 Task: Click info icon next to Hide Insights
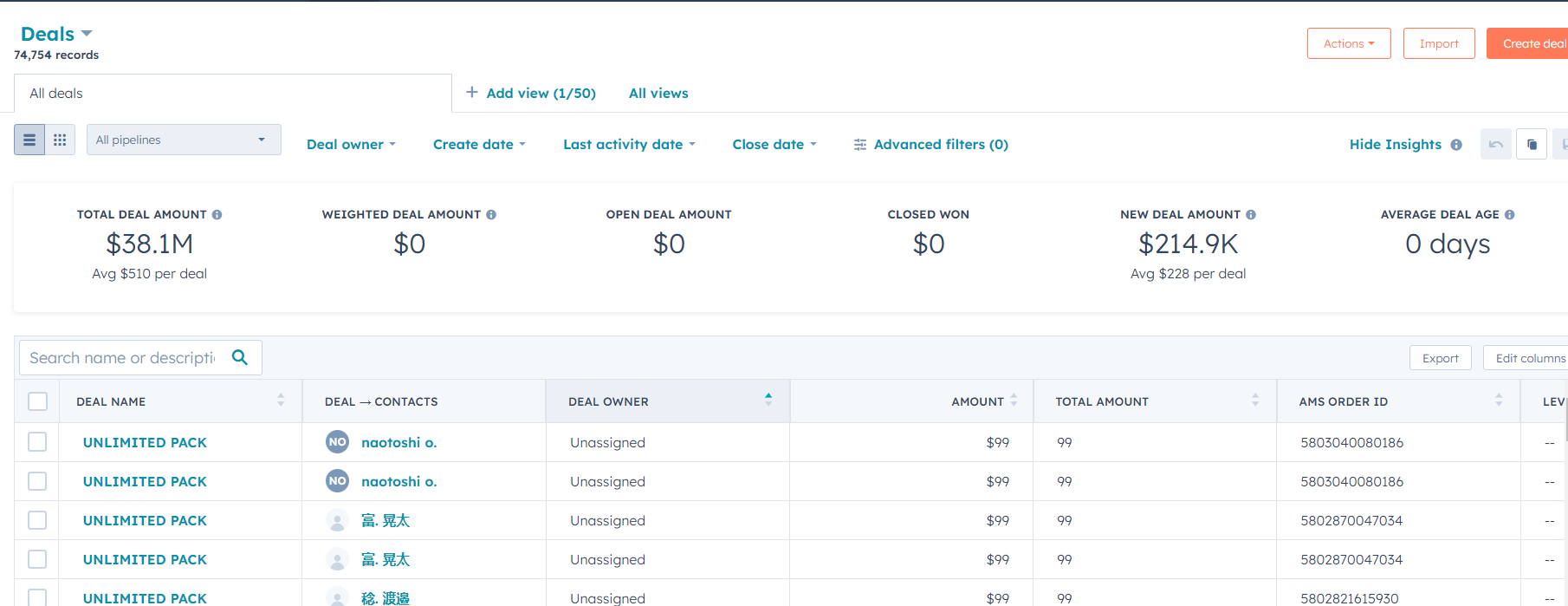point(1456,145)
